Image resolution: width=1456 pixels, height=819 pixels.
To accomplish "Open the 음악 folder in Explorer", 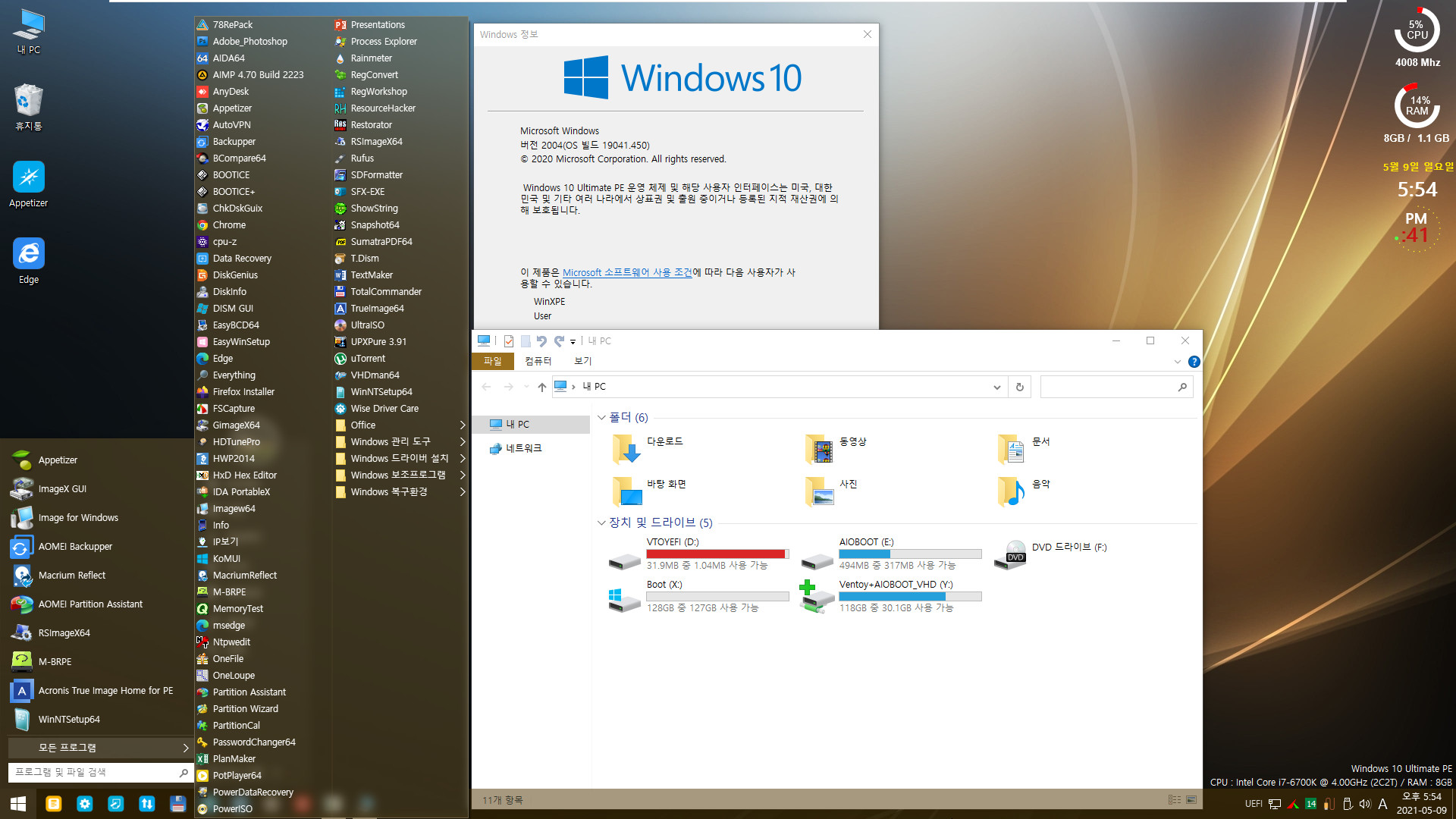I will click(1025, 491).
